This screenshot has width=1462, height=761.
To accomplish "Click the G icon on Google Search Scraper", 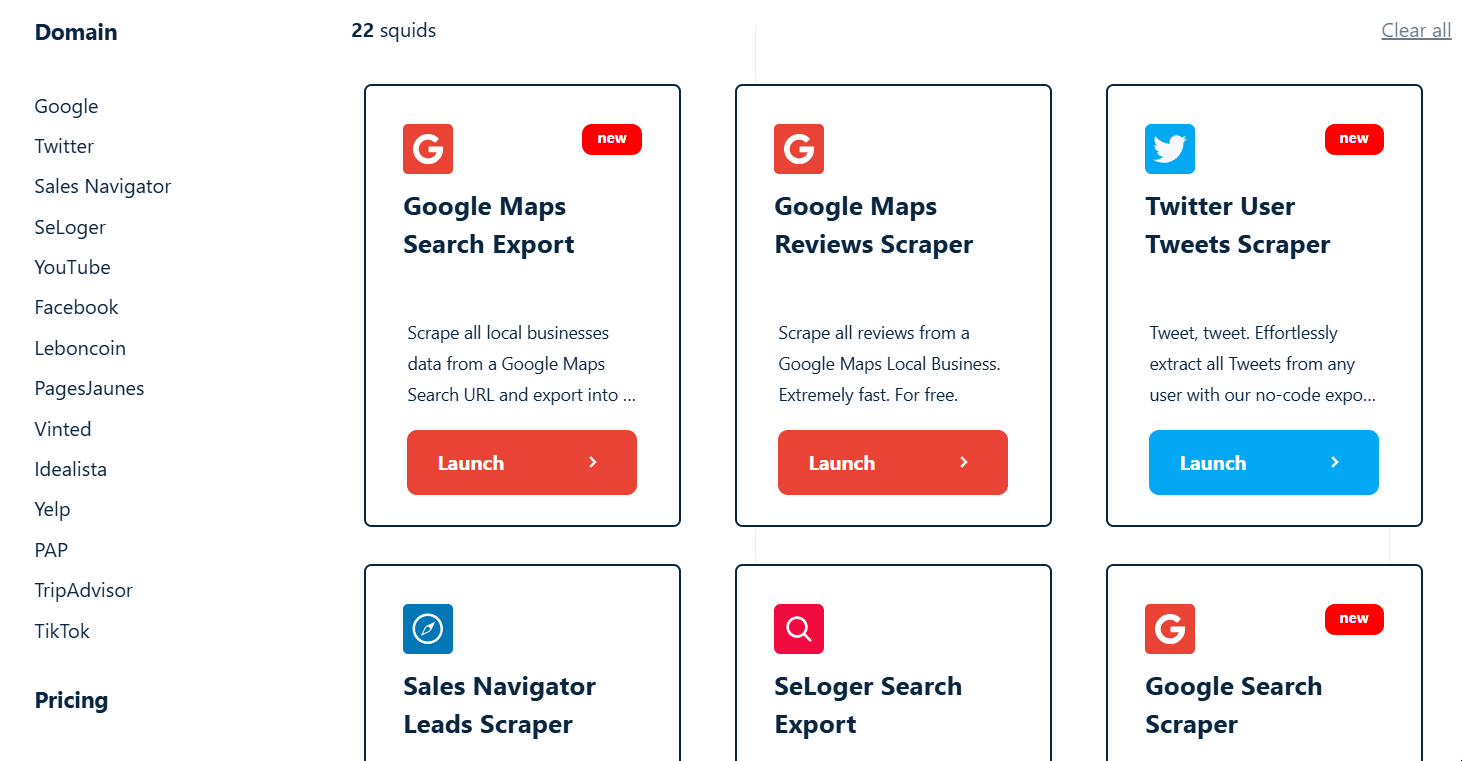I will [x=1169, y=628].
